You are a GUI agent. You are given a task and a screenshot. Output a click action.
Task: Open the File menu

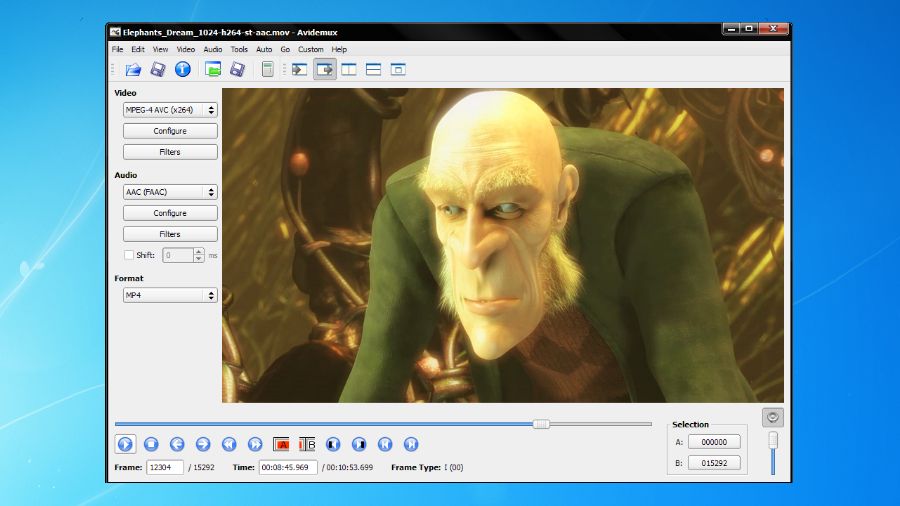click(x=118, y=49)
